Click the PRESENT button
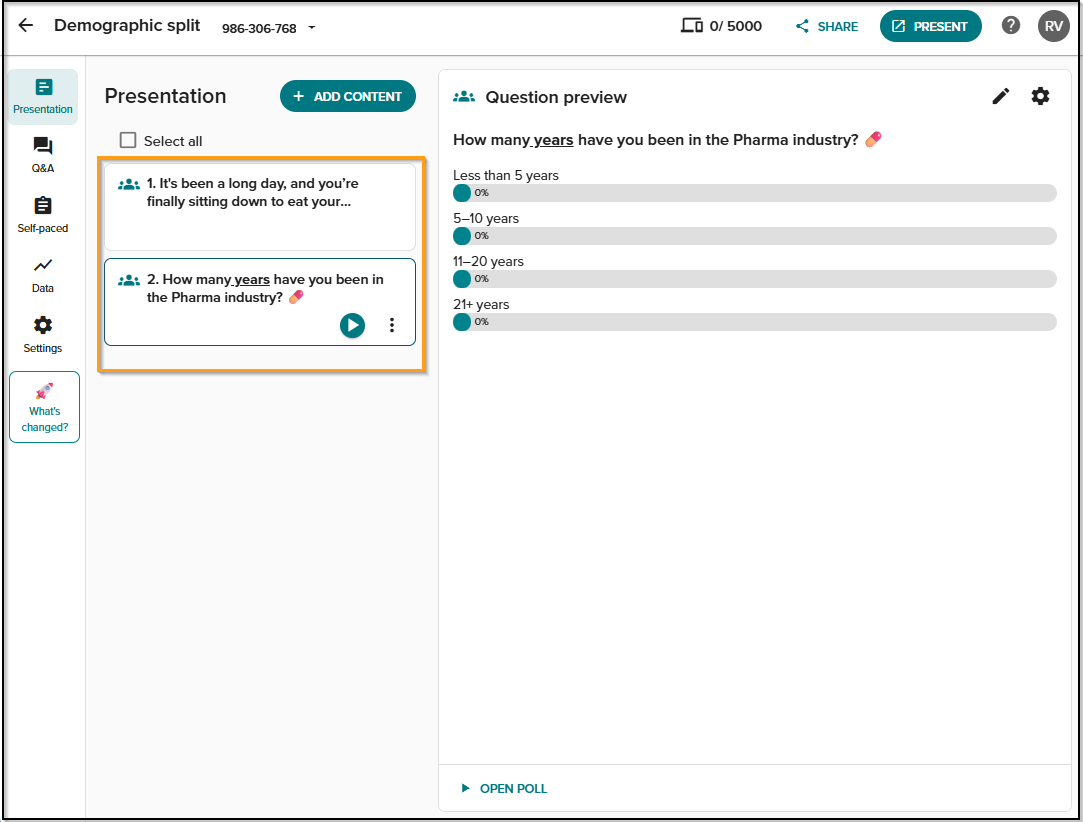 coord(930,26)
